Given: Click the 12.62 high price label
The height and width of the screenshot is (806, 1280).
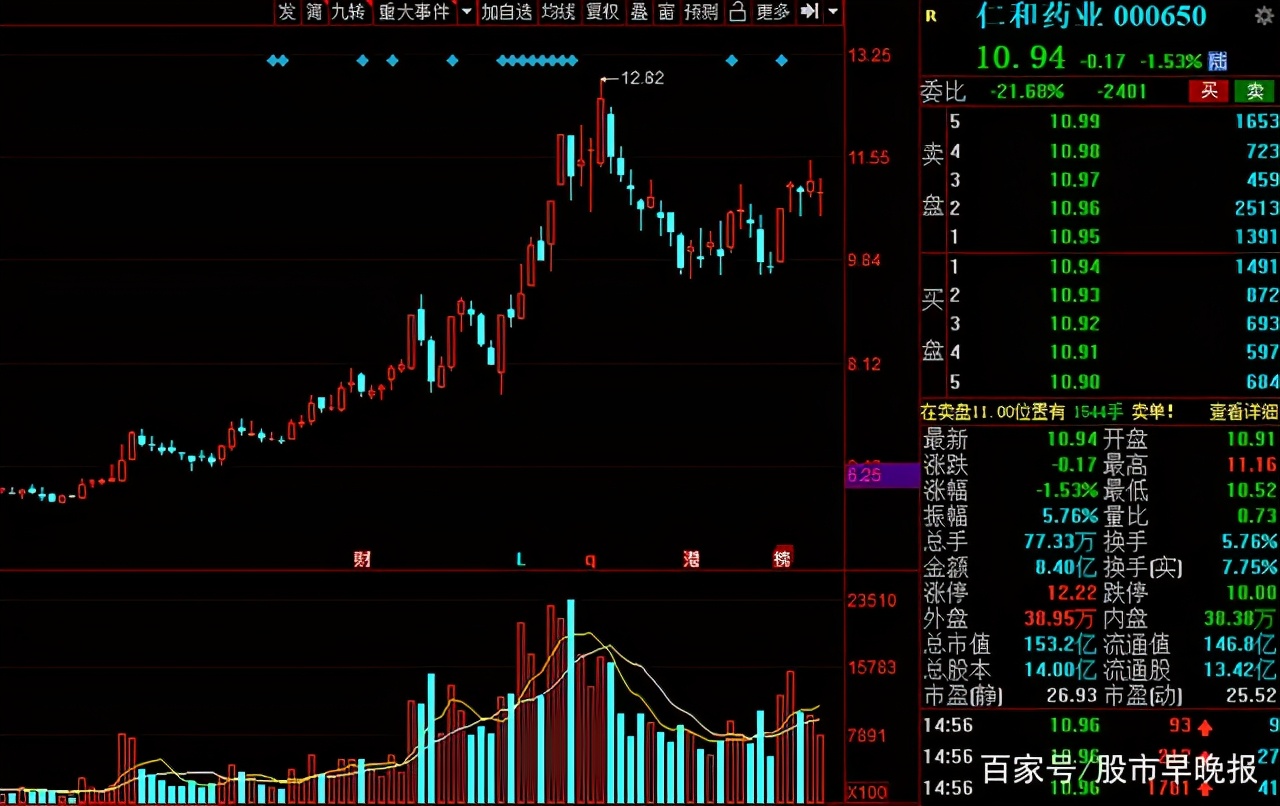Looking at the screenshot, I should click(642, 78).
